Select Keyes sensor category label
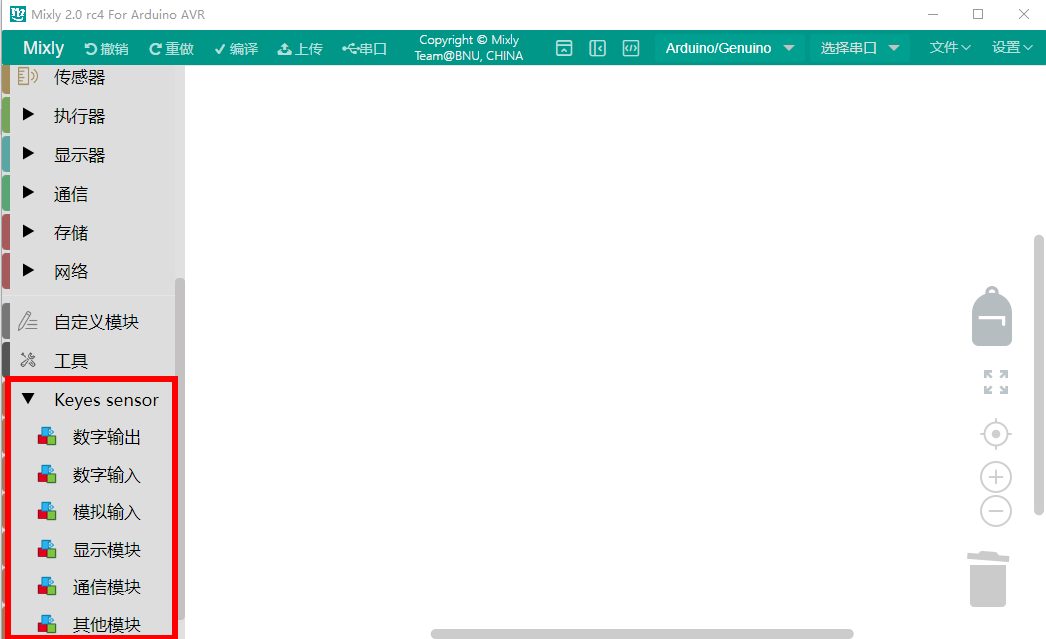This screenshot has width=1046, height=639. (107, 400)
